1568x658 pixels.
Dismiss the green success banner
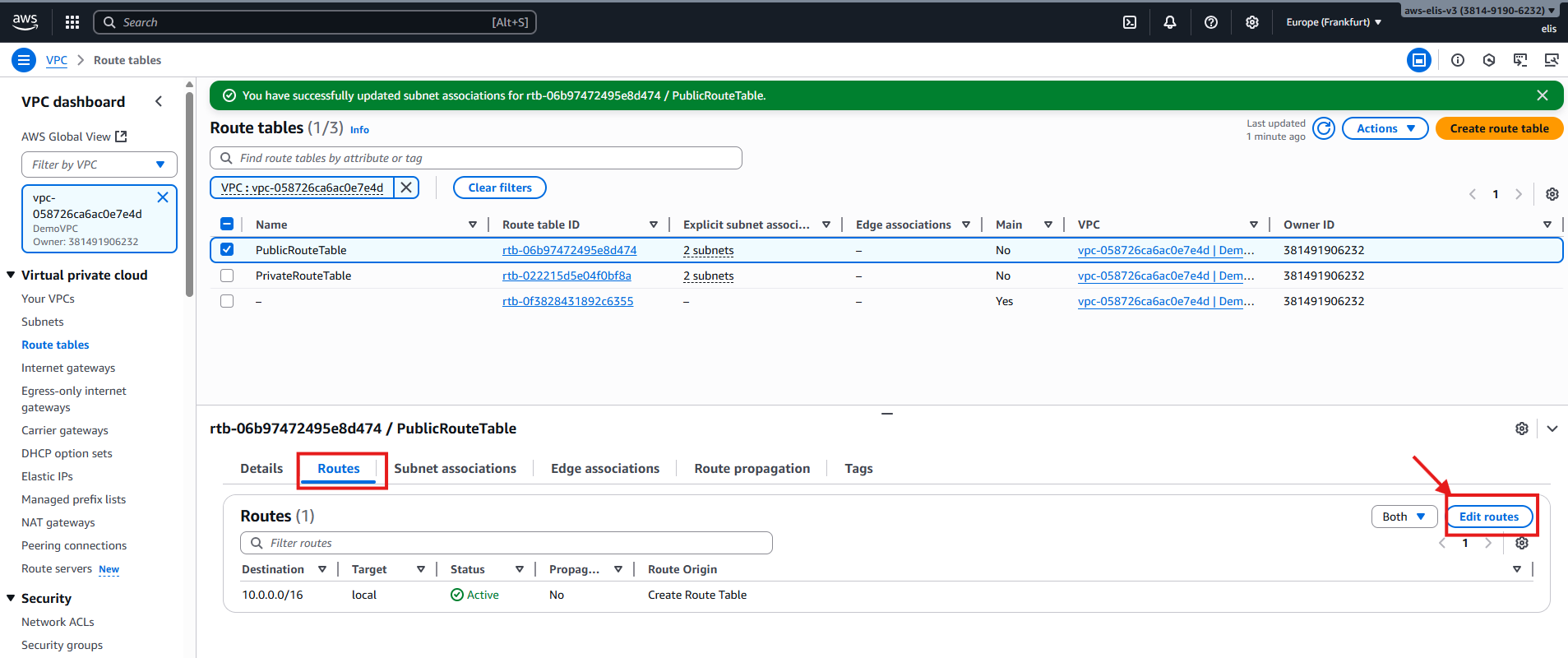[x=1542, y=95]
